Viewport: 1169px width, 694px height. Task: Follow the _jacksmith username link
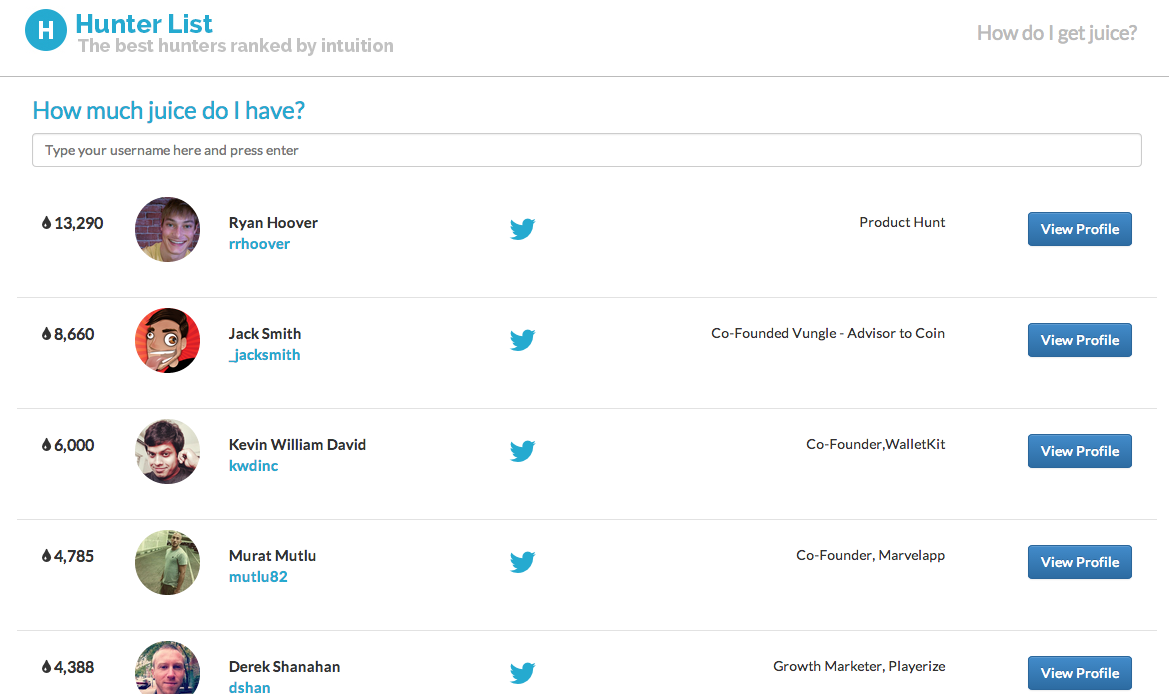click(264, 355)
